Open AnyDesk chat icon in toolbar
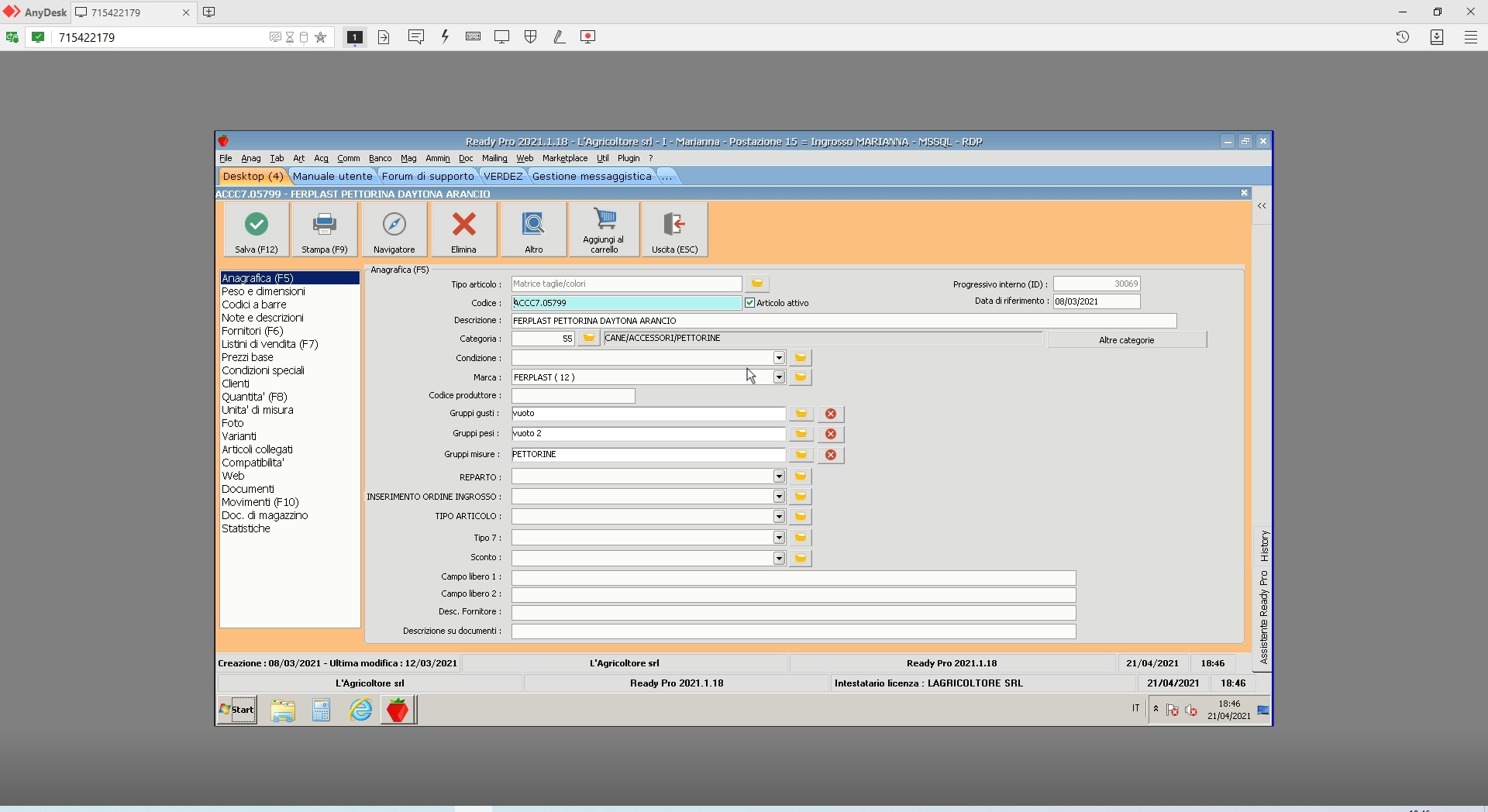 pyautogui.click(x=416, y=36)
